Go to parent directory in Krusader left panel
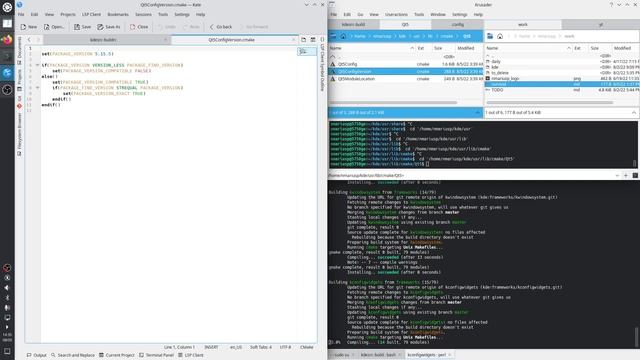640x360 pixels. (x=406, y=57)
